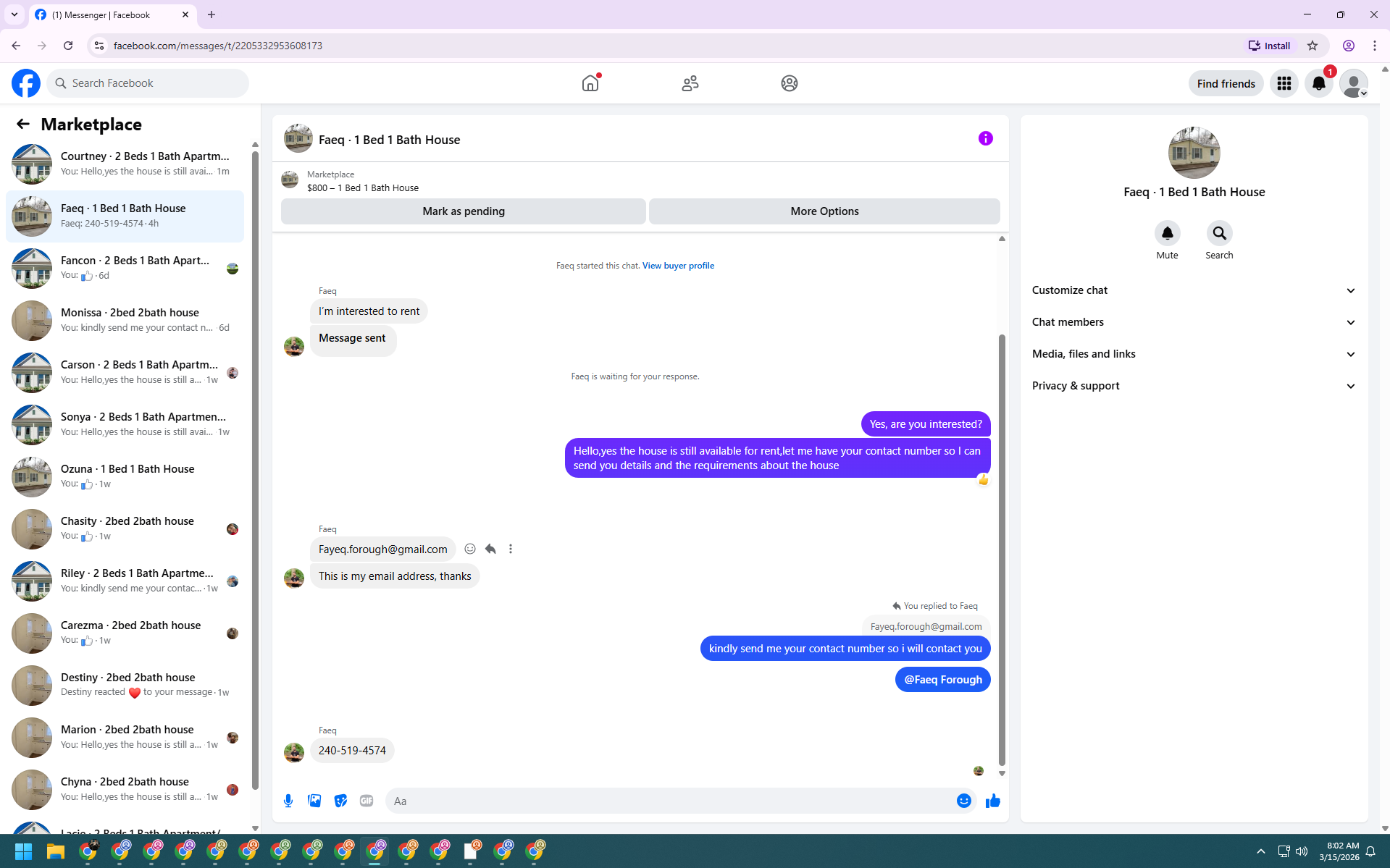Open the taskbar clock and date
Image resolution: width=1390 pixels, height=868 pixels.
[1339, 851]
